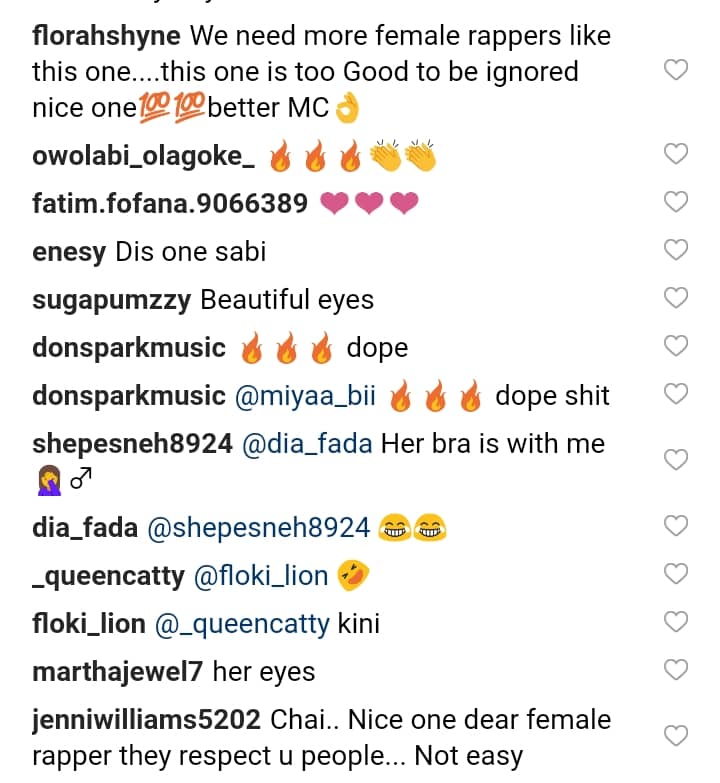Open the @floki_lion mention
The height and width of the screenshot is (783, 720).
(261, 575)
